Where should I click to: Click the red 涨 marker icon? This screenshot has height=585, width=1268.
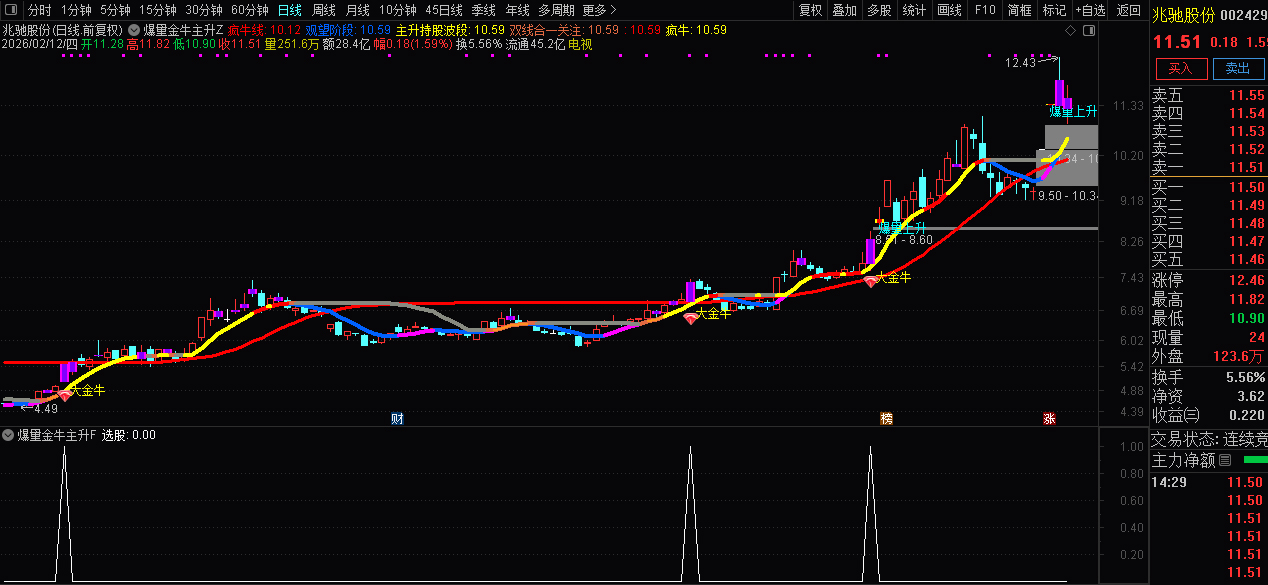pyautogui.click(x=1049, y=418)
